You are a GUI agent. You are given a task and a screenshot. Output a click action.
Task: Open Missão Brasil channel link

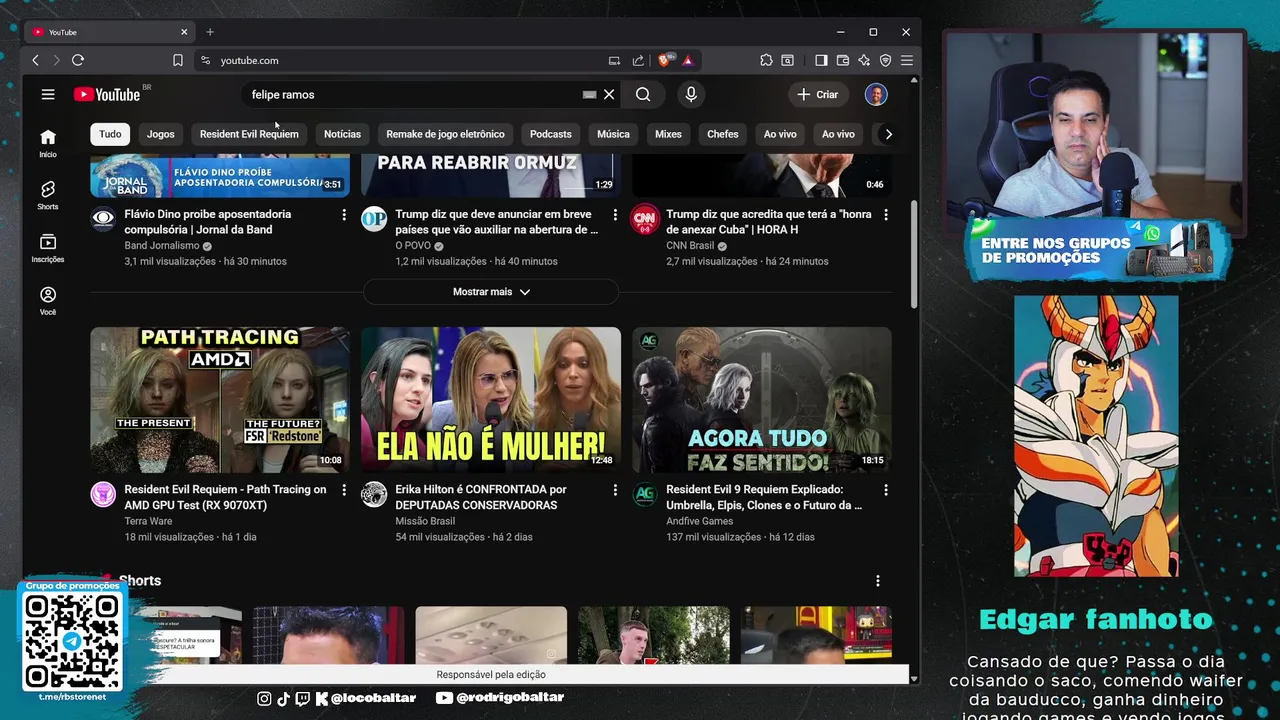coord(425,521)
